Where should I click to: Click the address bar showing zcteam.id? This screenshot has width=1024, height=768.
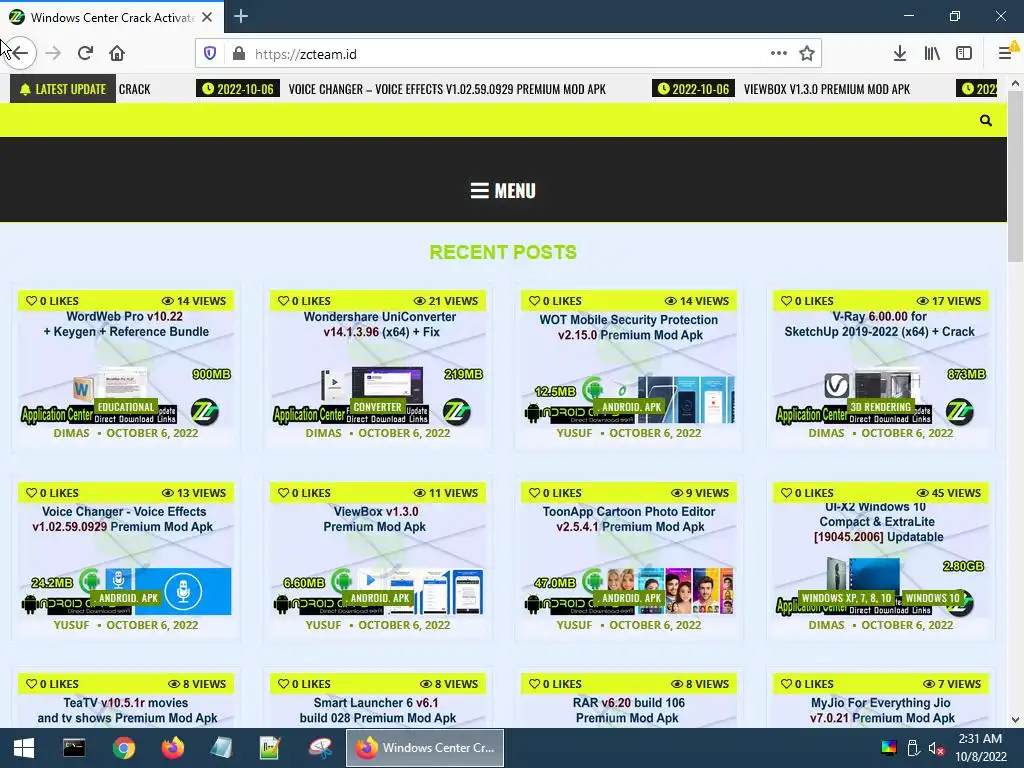click(509, 54)
